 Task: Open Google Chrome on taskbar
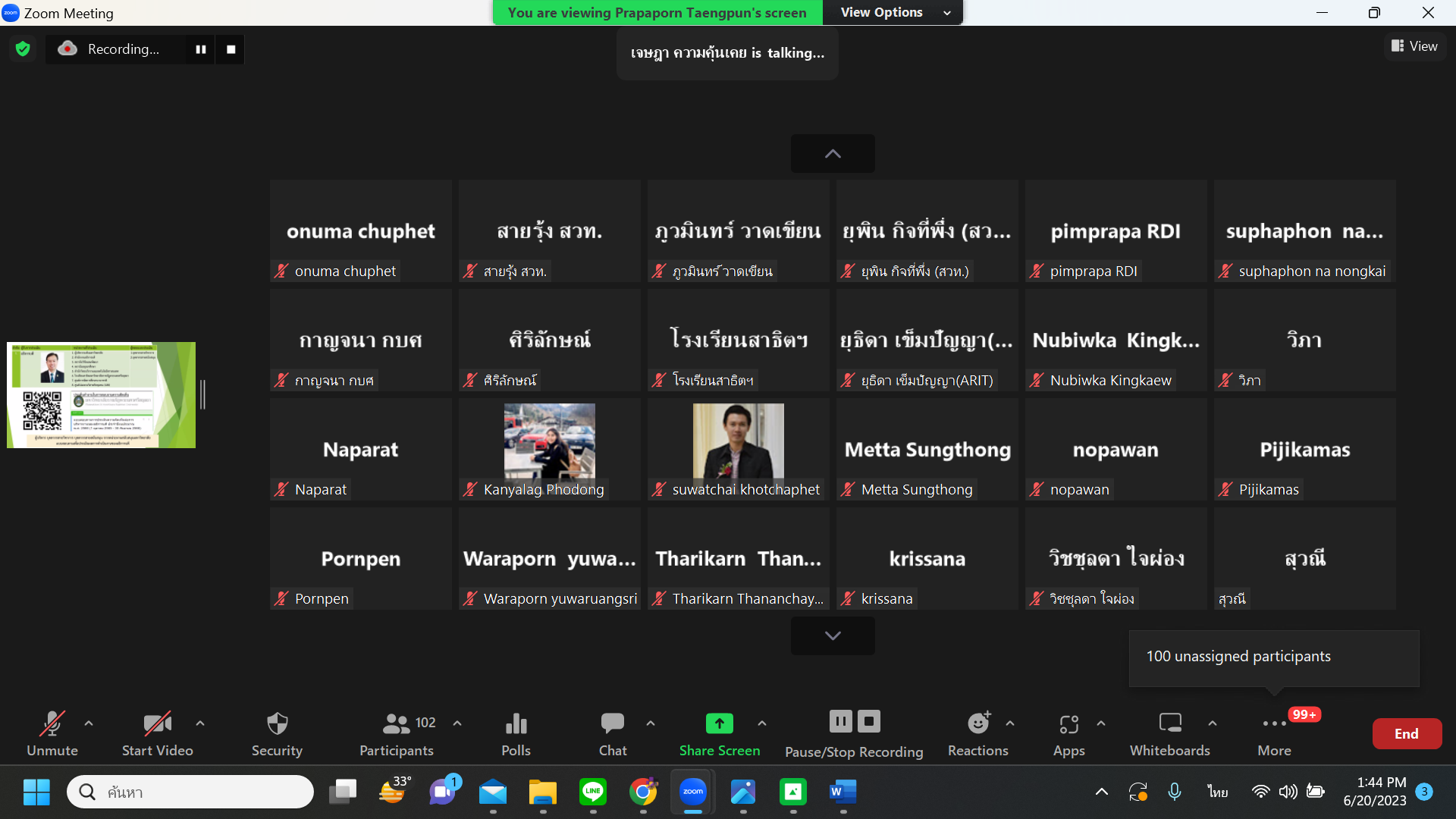[x=643, y=792]
